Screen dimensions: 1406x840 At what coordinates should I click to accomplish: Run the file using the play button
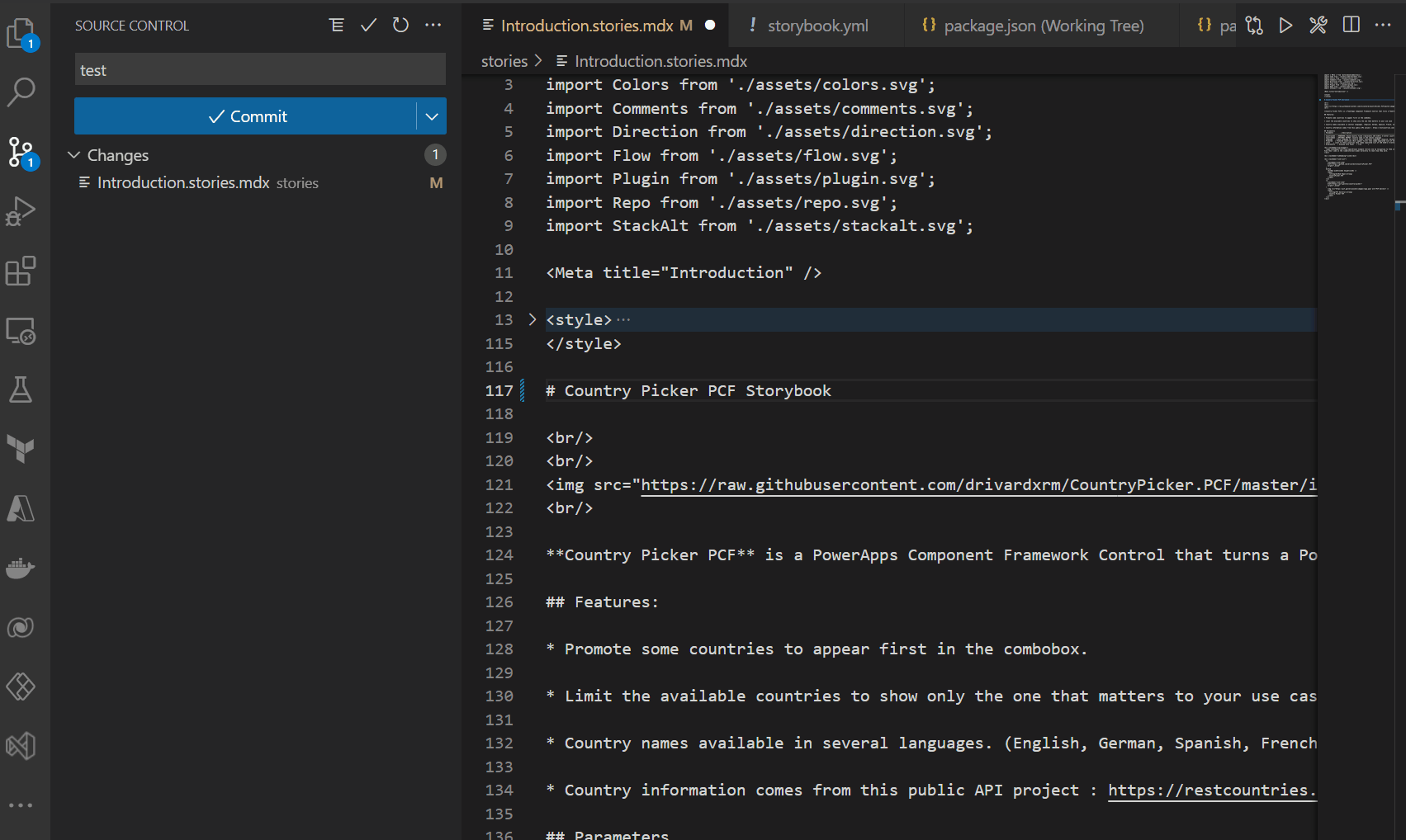click(1285, 25)
